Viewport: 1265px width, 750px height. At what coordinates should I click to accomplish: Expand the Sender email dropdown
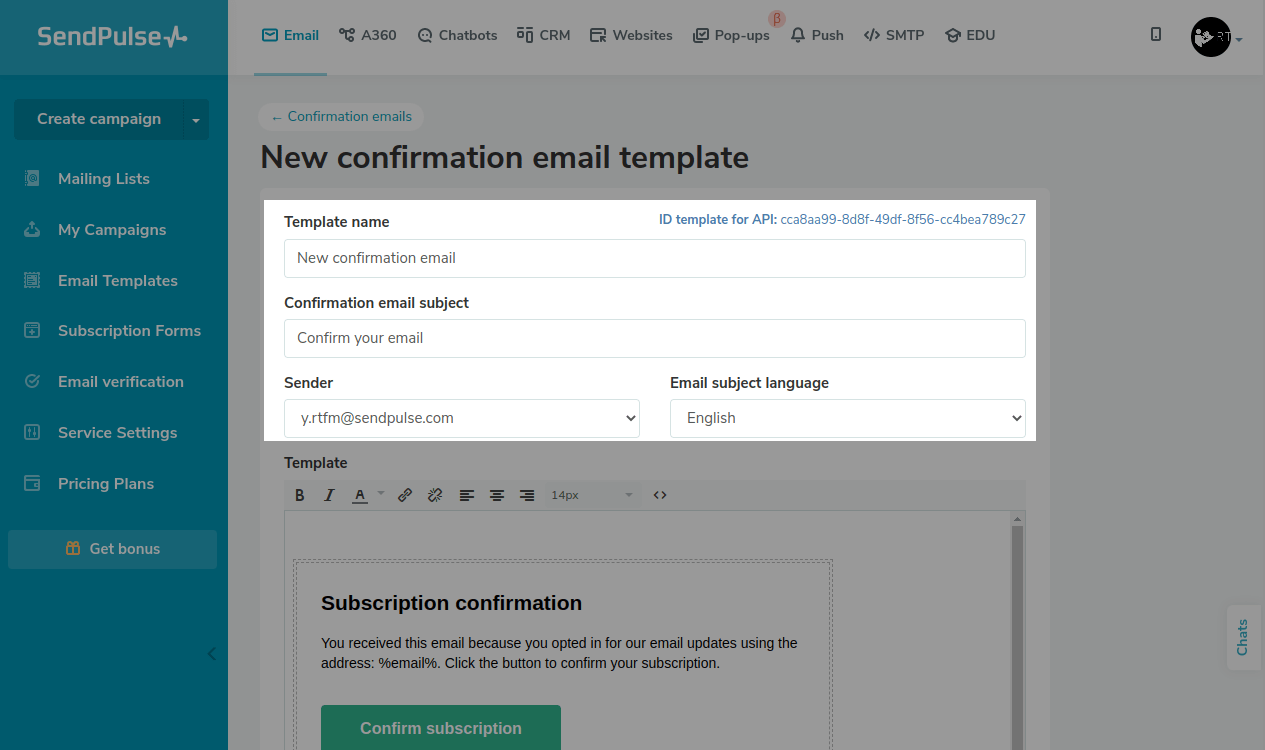462,418
